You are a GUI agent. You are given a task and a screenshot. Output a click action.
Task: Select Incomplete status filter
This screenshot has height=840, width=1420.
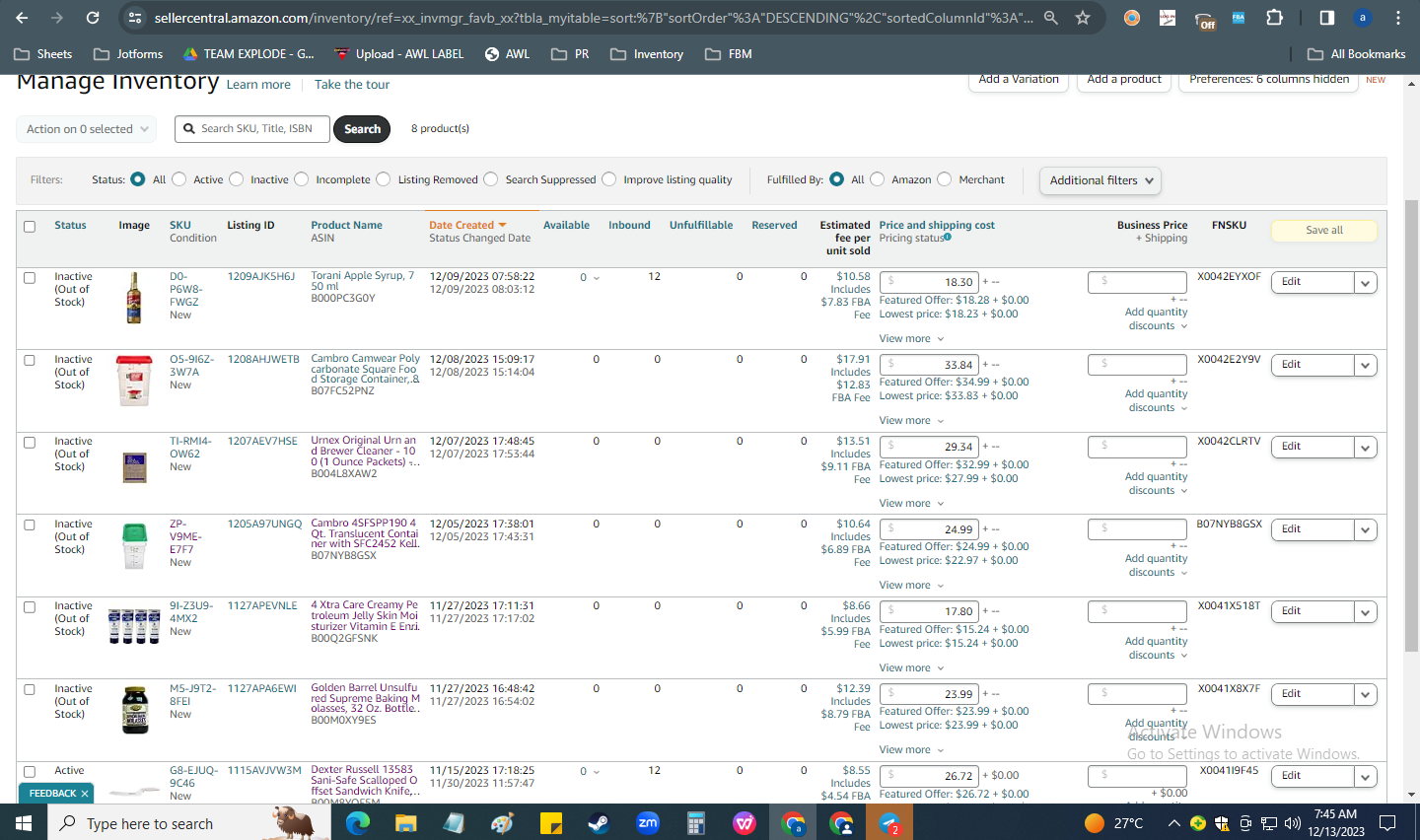coord(301,179)
